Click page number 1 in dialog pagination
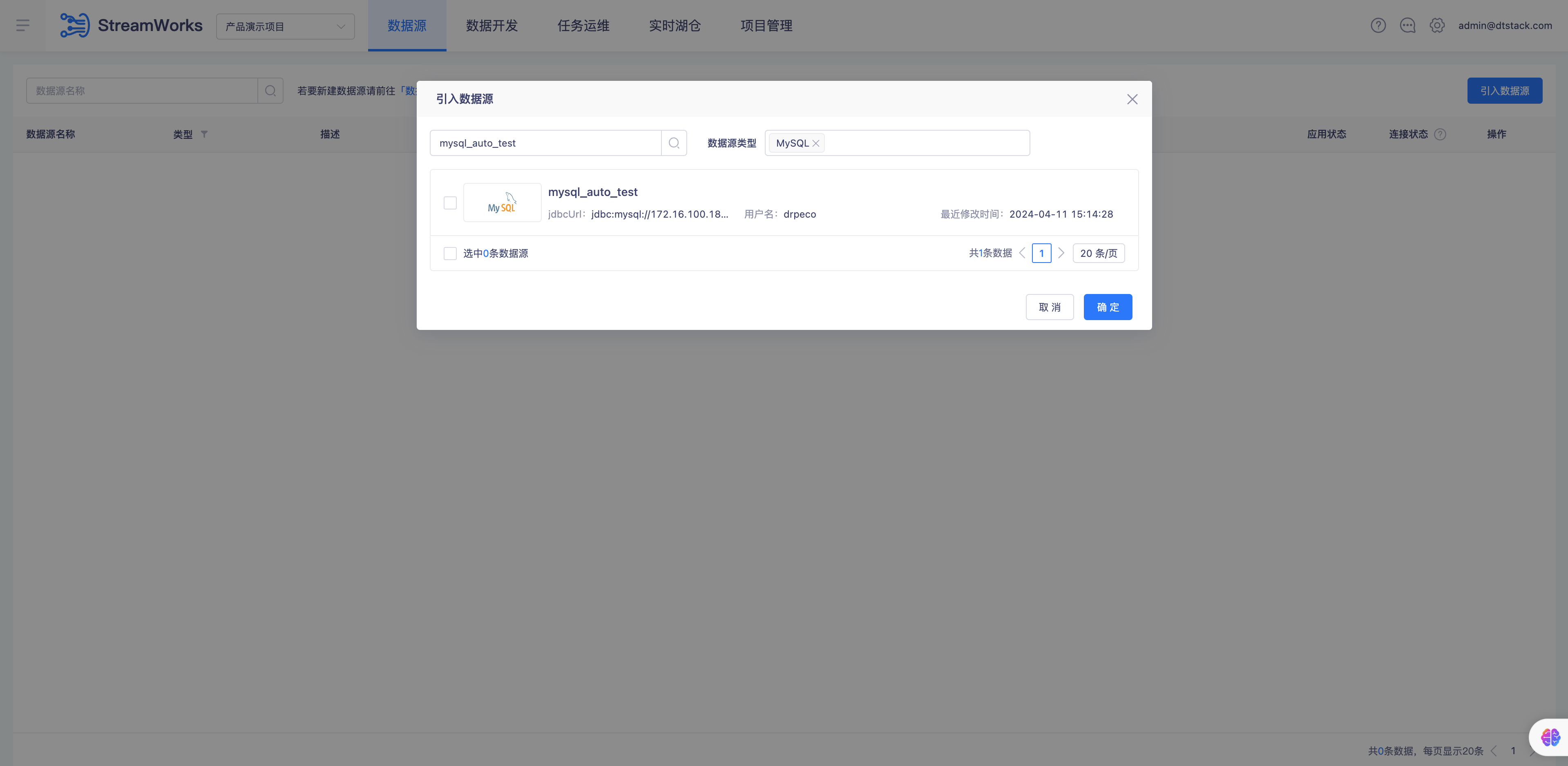The height and width of the screenshot is (766, 1568). click(1041, 253)
